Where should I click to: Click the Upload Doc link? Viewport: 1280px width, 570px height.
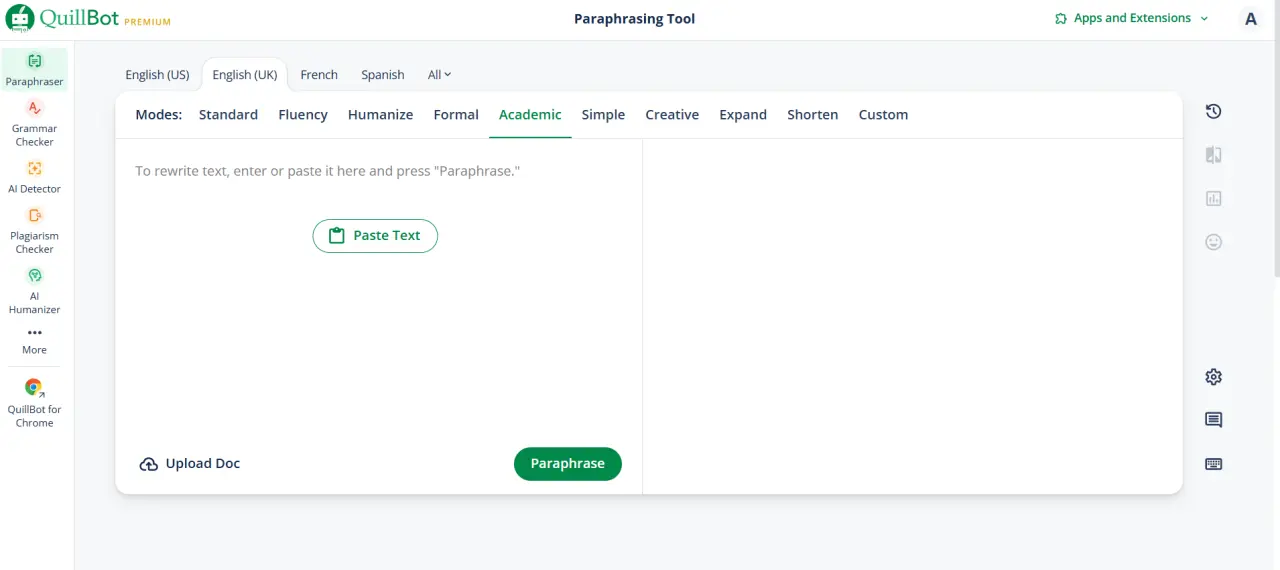190,464
